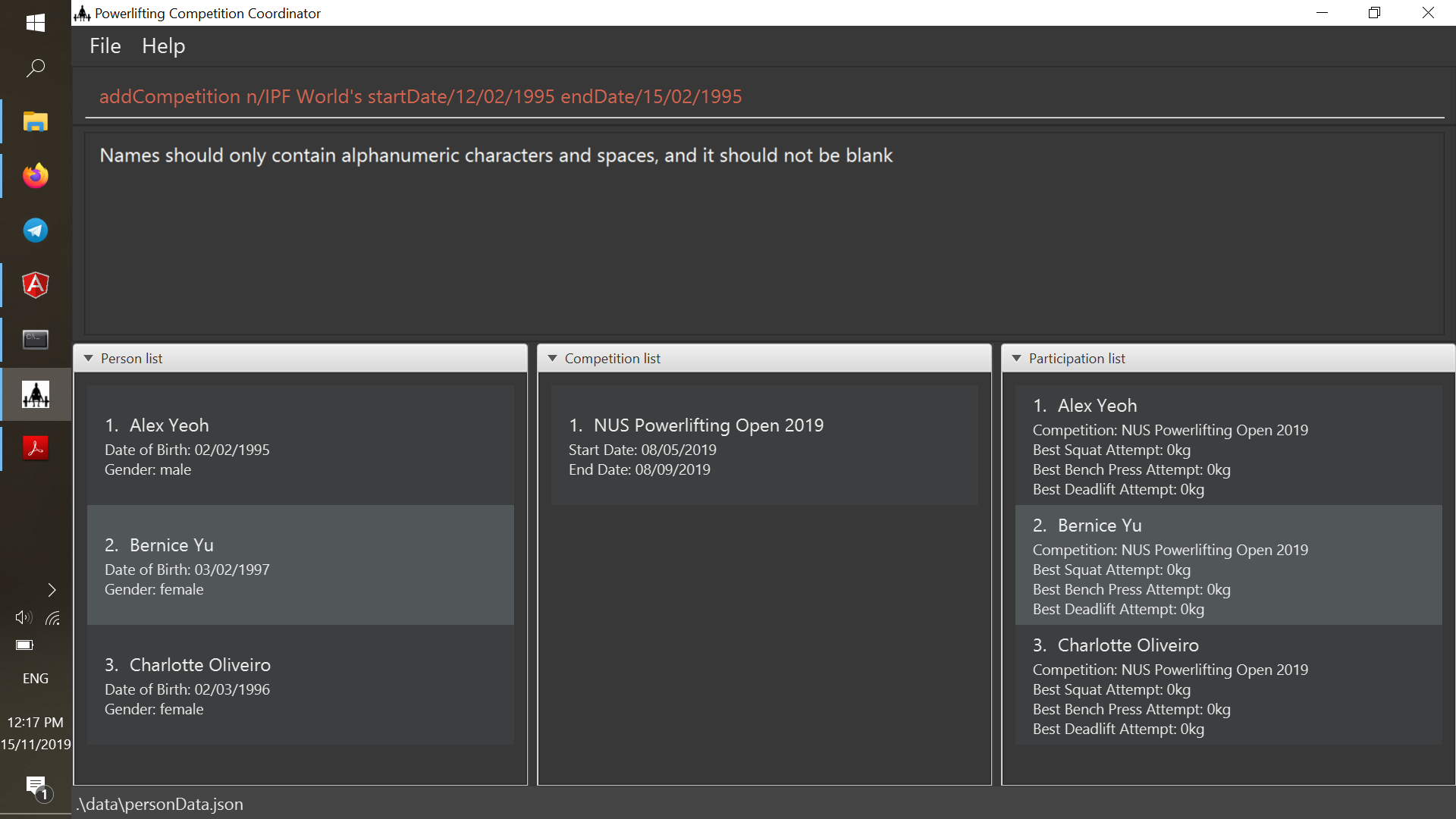Collapse the Competition list pane
1456x819 pixels.
pyautogui.click(x=553, y=359)
